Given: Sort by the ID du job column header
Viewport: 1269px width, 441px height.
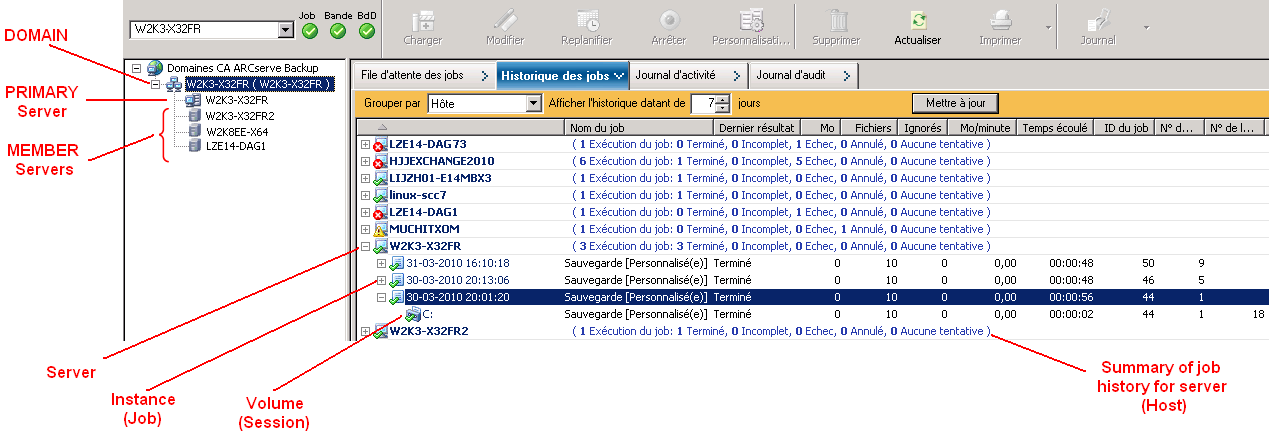Looking at the screenshot, I should pyautogui.click(x=1124, y=128).
